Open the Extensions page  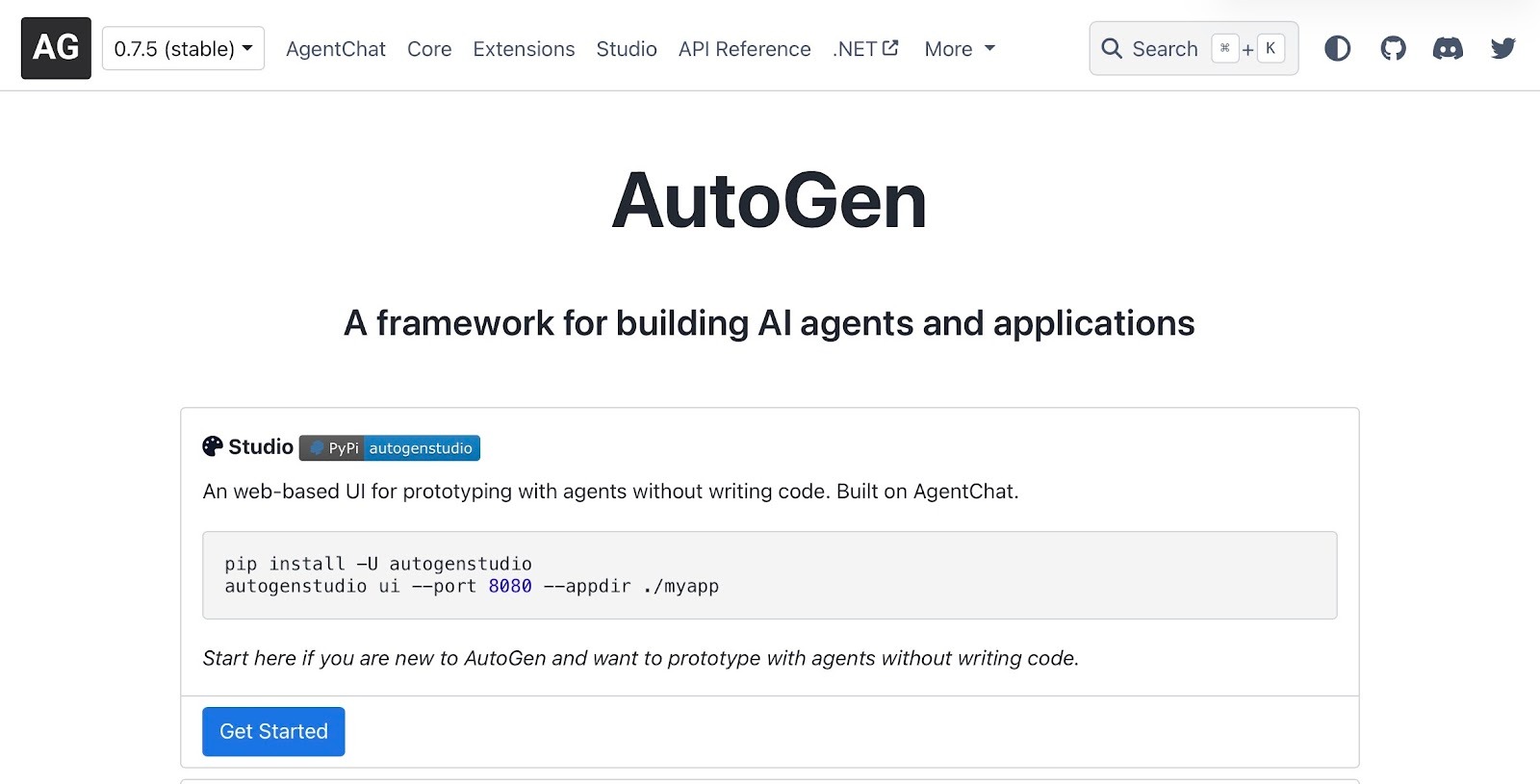pyautogui.click(x=524, y=49)
